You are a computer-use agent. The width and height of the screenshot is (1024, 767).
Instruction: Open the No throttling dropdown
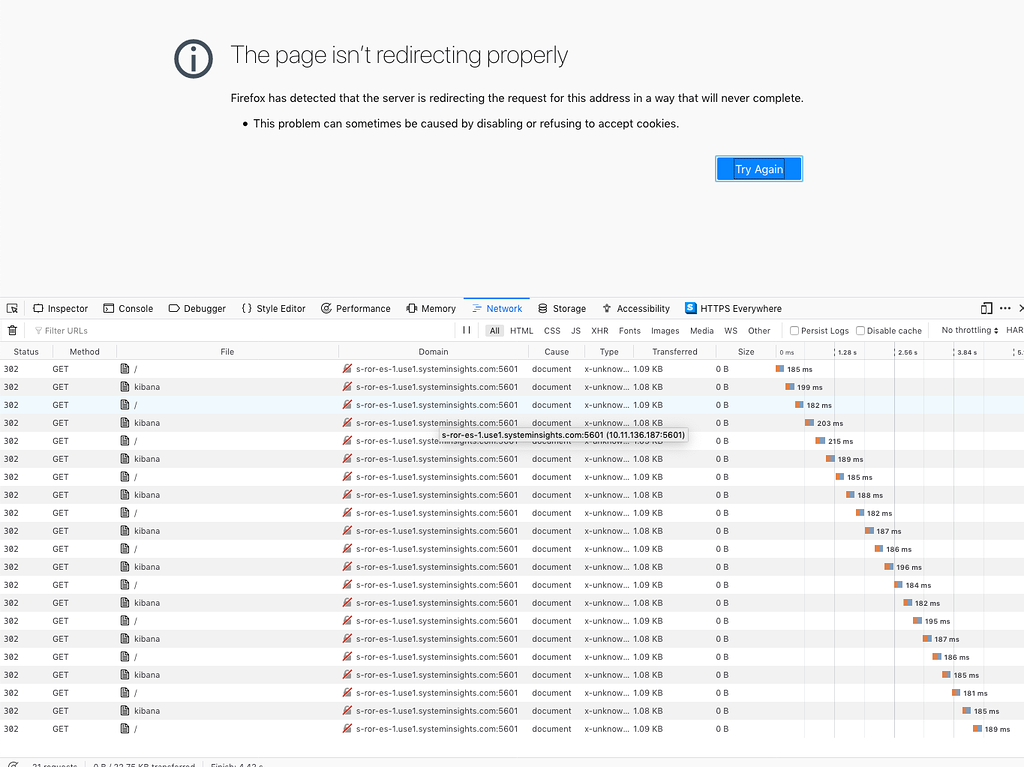click(x=967, y=330)
